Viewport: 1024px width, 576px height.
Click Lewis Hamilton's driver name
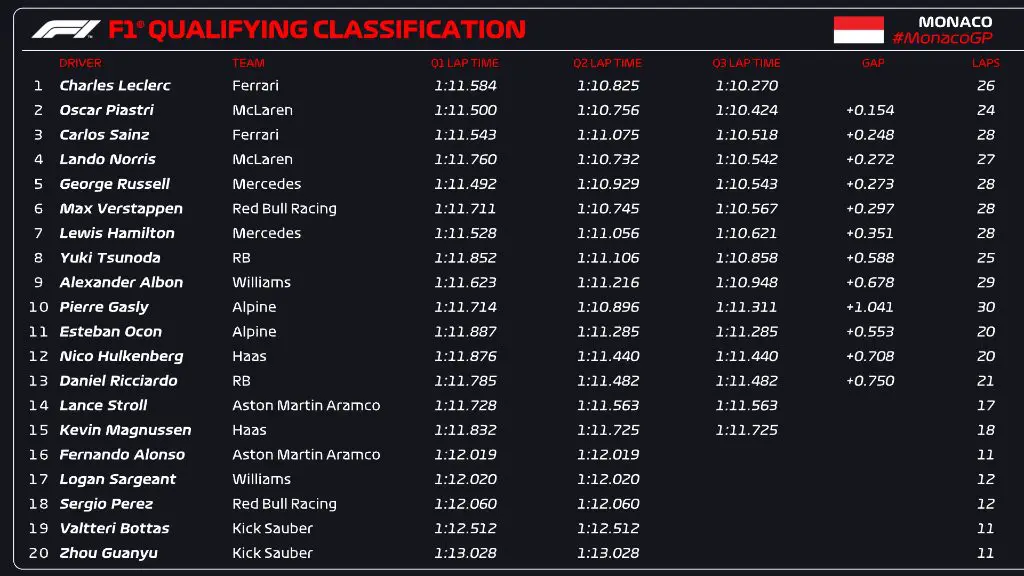click(x=117, y=233)
